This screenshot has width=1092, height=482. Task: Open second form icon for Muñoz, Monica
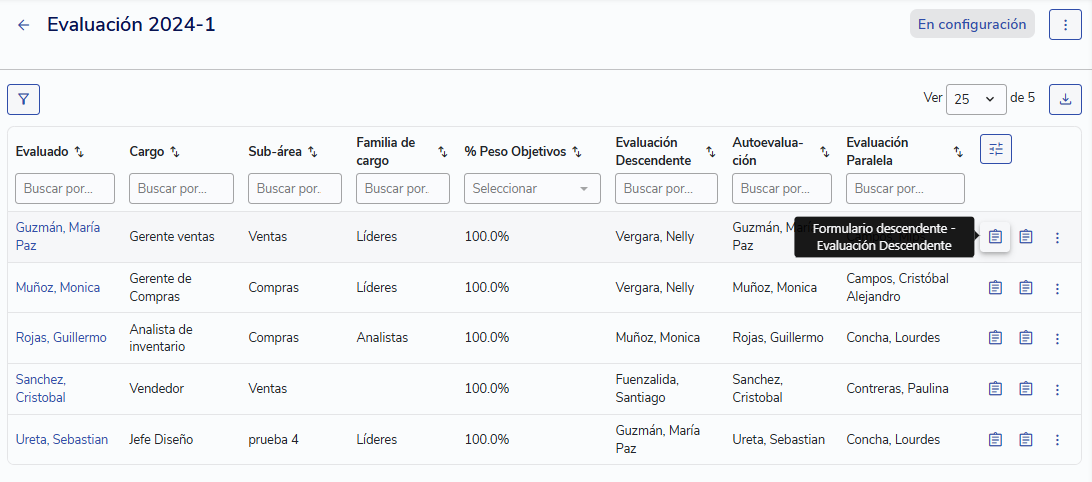[1026, 288]
